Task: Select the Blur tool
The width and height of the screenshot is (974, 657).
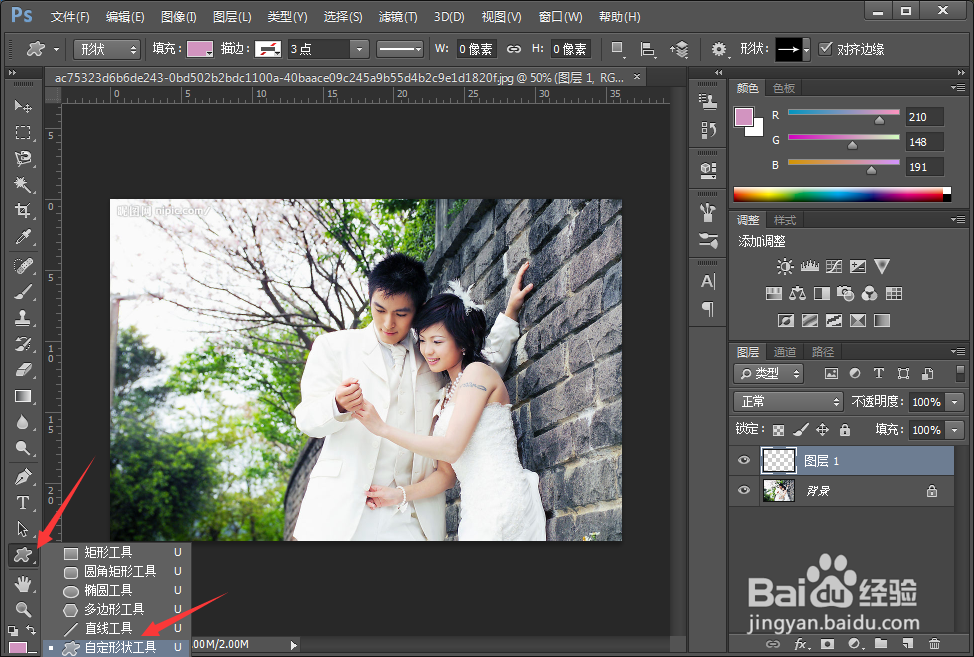Action: pos(23,422)
